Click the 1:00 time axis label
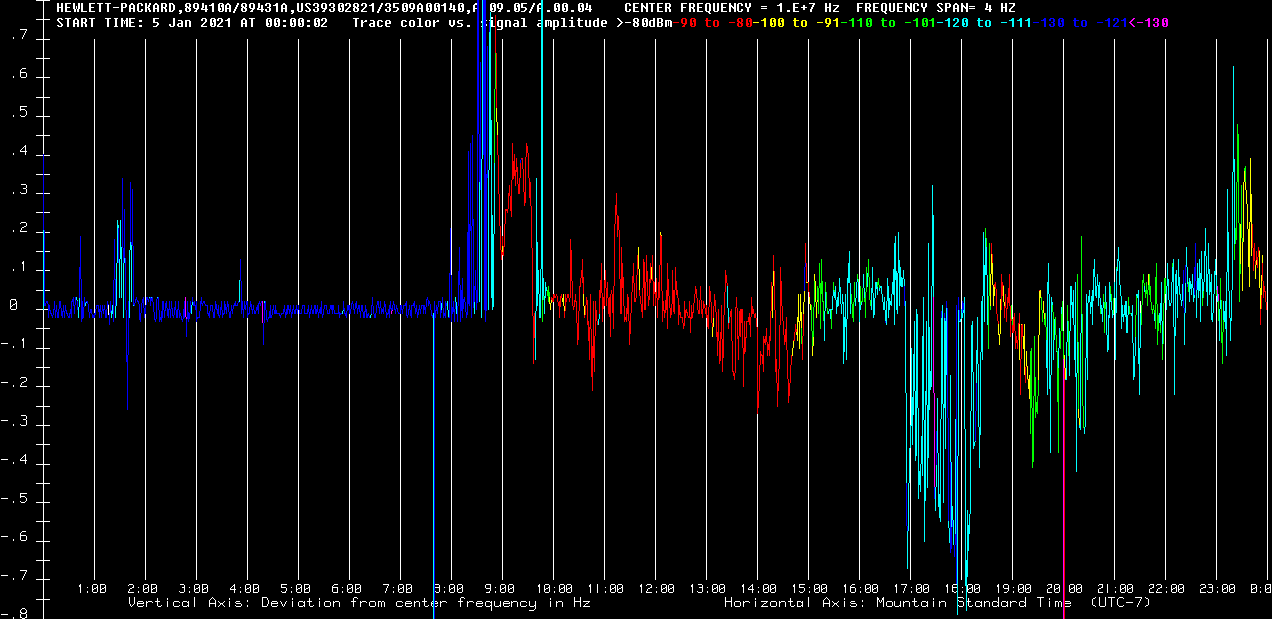This screenshot has height=619, width=1272. [92, 589]
